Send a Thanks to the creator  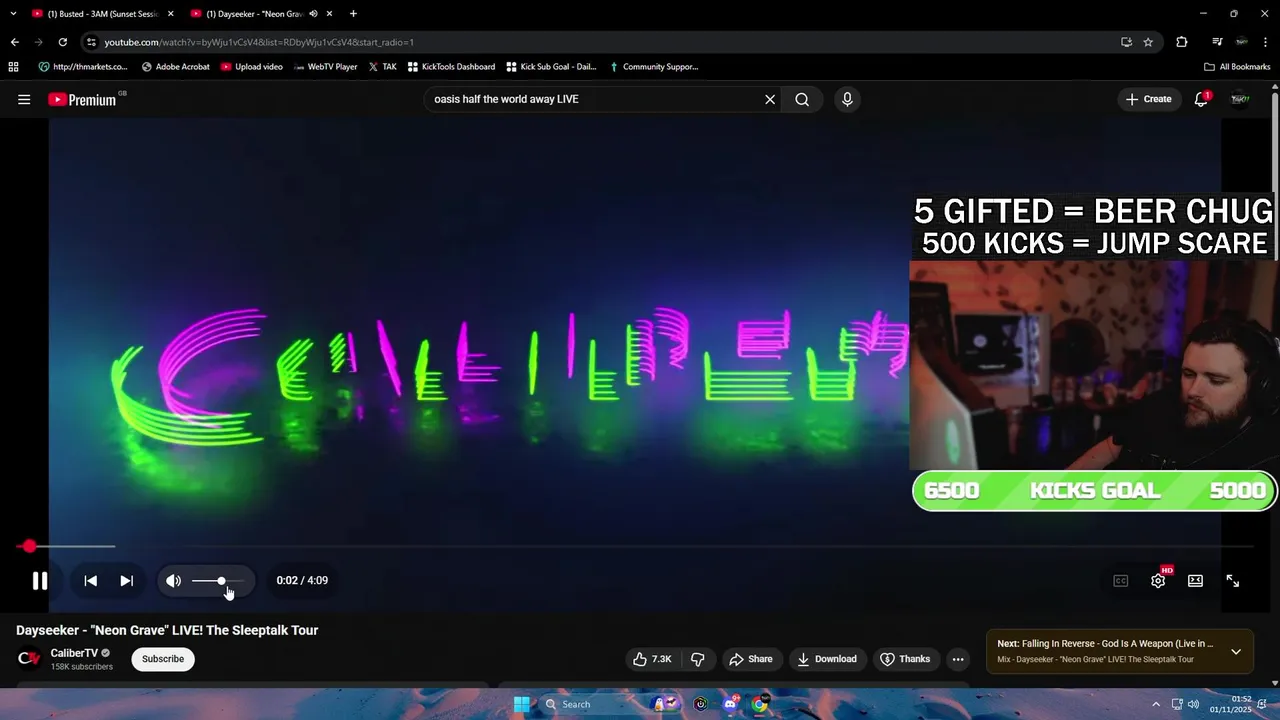coord(905,659)
